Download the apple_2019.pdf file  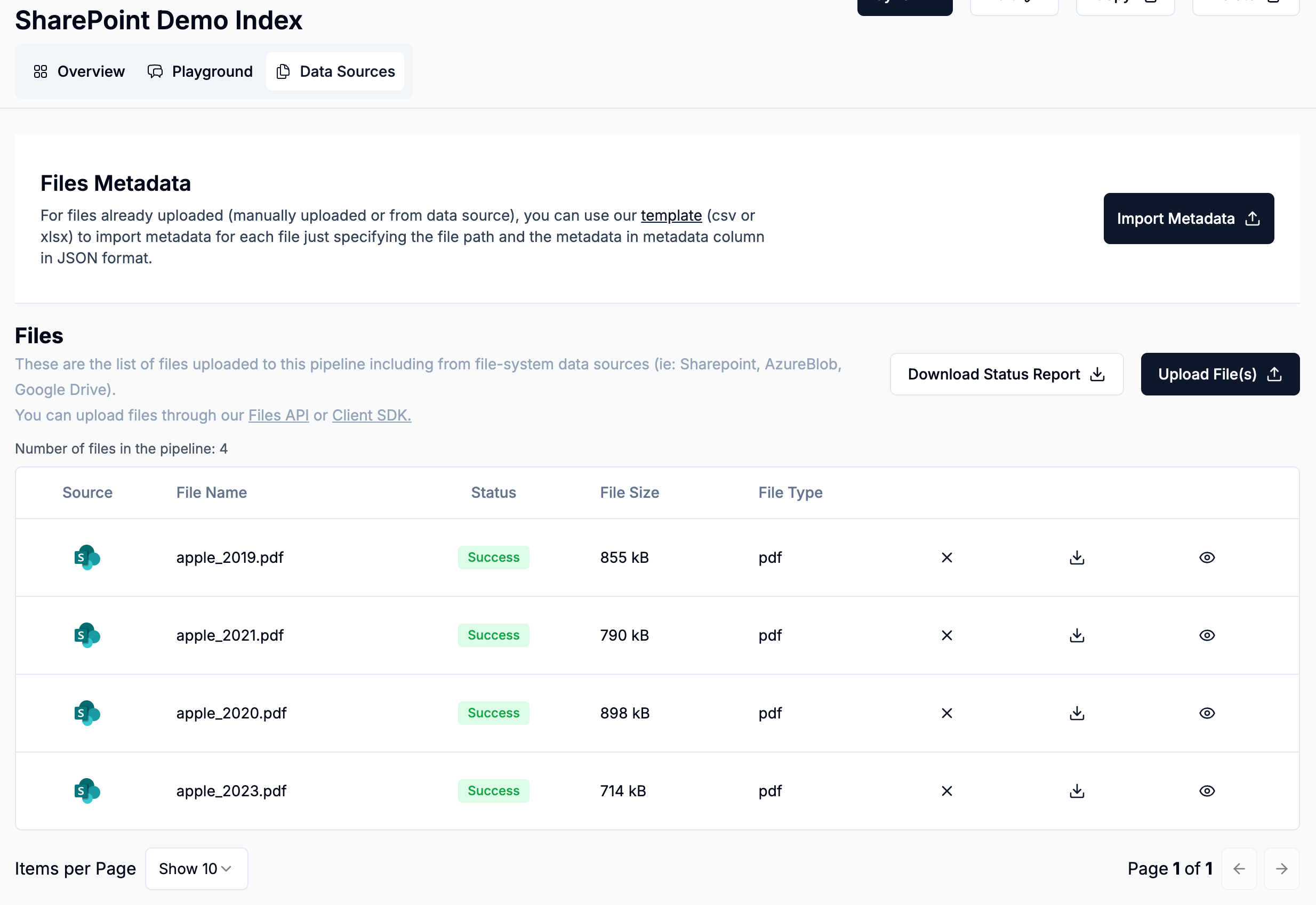coord(1077,557)
